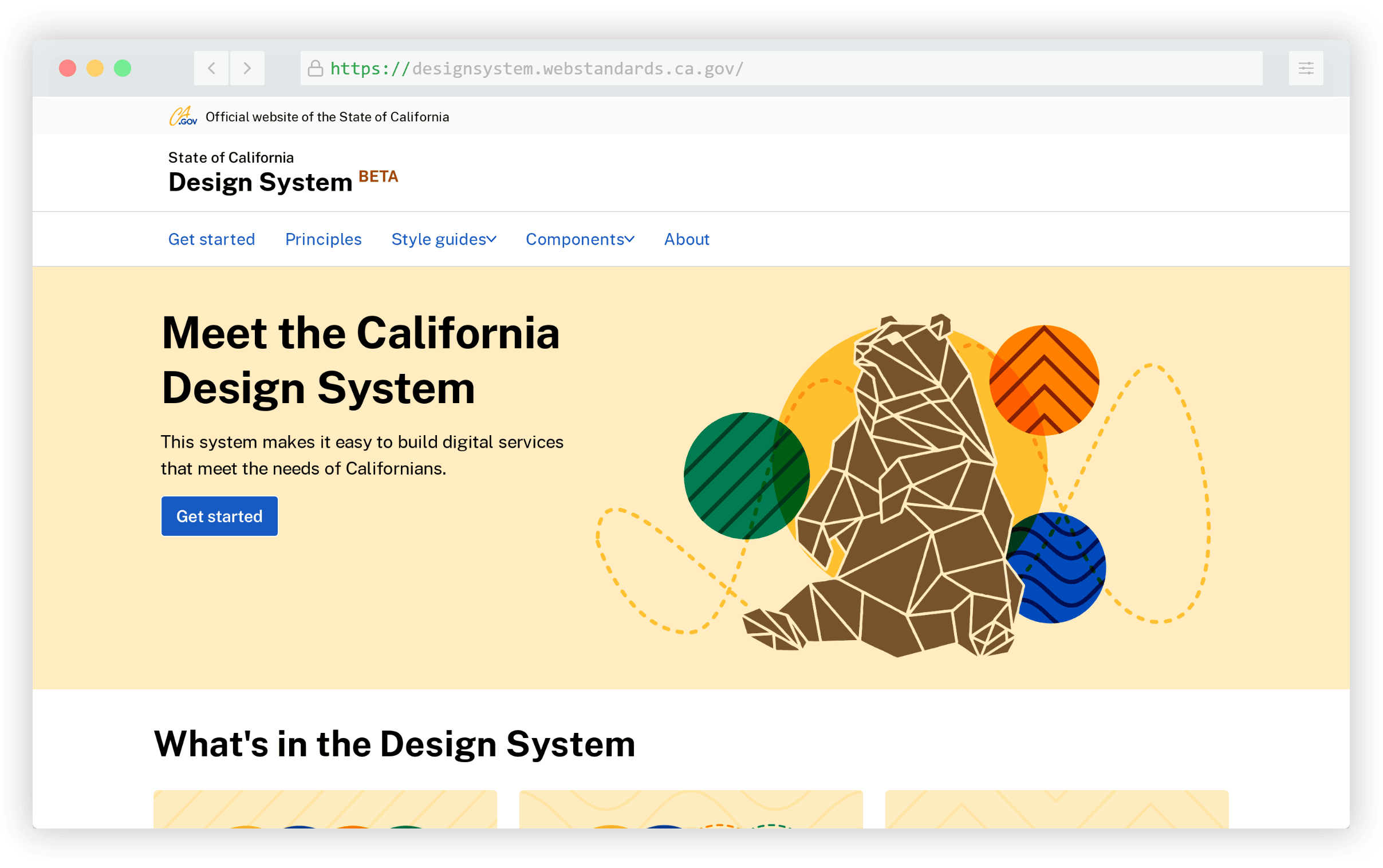Click the Official website of the State of California text
Viewport: 1383px width, 868px height.
[x=327, y=116]
